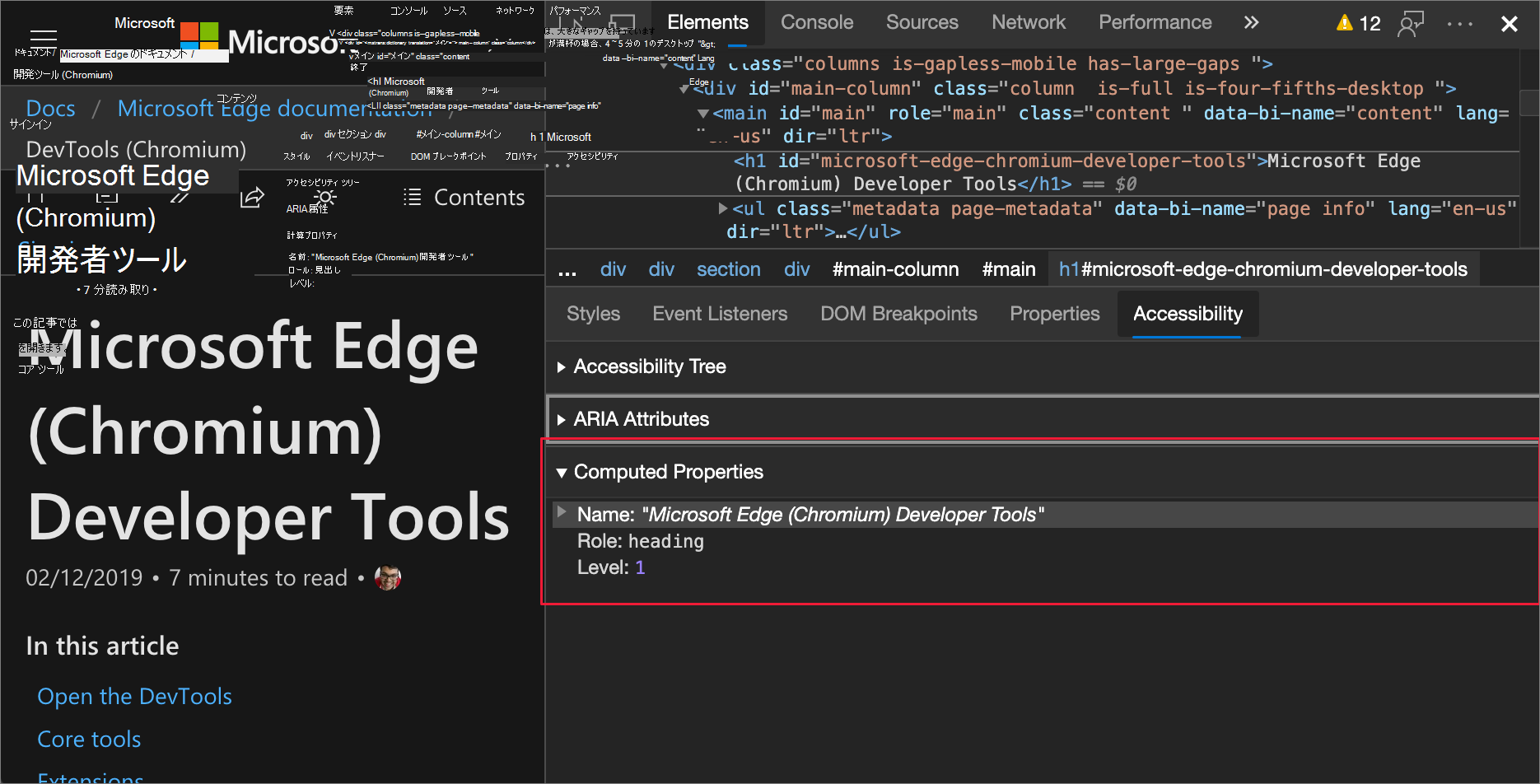Open the DOM Breakpoints pane tab
Viewport: 1540px width, 784px height.
point(898,314)
